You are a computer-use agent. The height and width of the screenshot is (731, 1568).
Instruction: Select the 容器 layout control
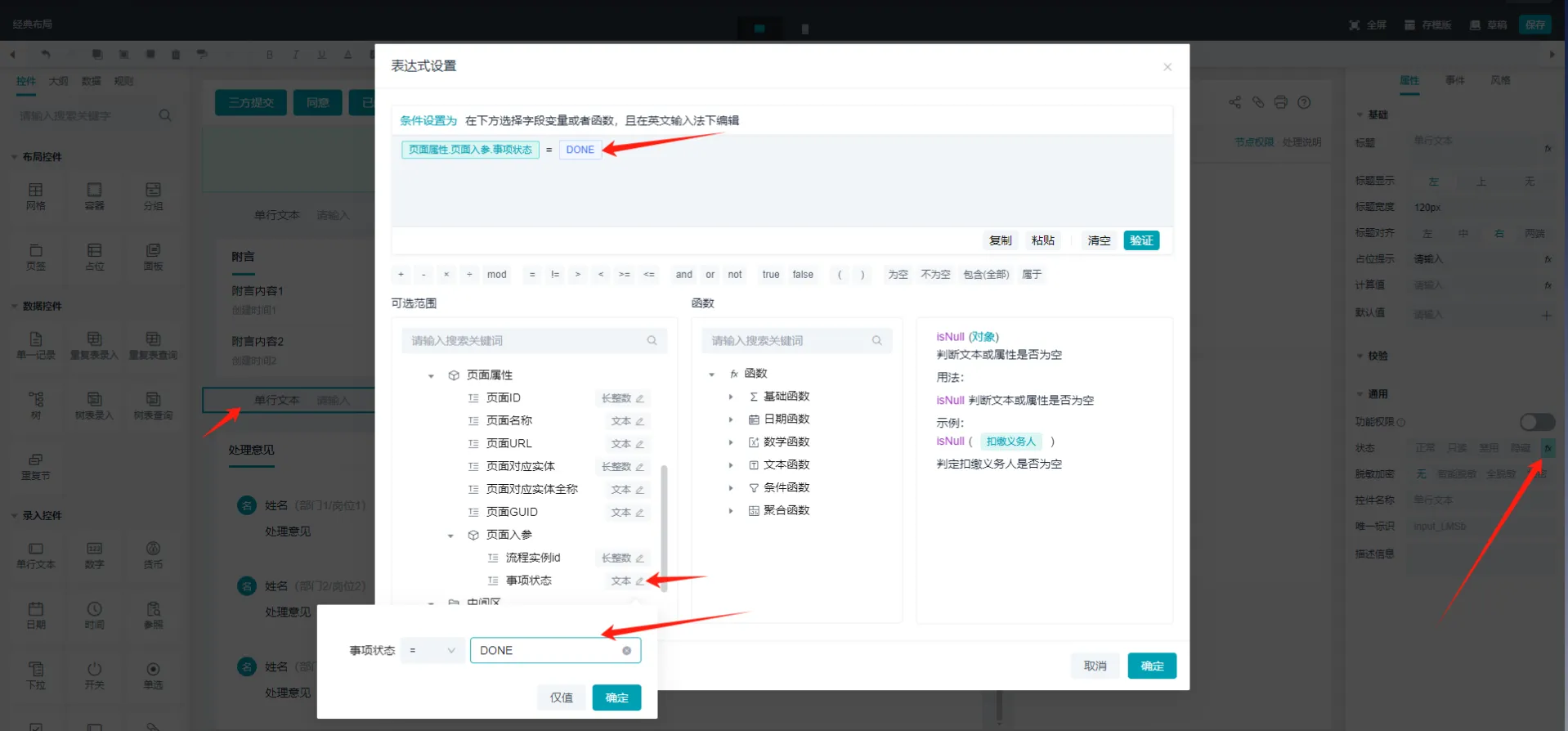click(x=95, y=196)
